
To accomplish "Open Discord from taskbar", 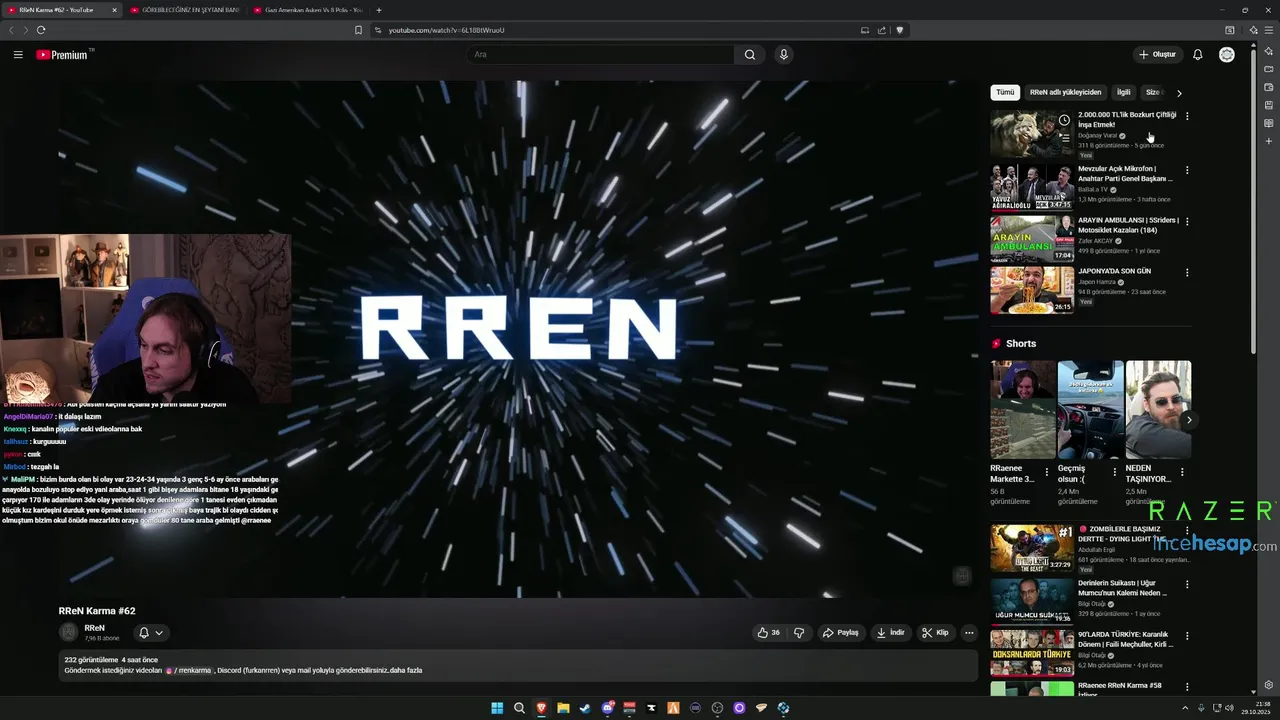I will pyautogui.click(x=607, y=708).
